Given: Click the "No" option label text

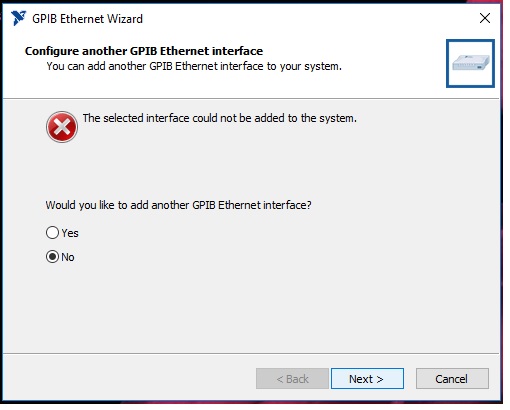Looking at the screenshot, I should coord(68,257).
